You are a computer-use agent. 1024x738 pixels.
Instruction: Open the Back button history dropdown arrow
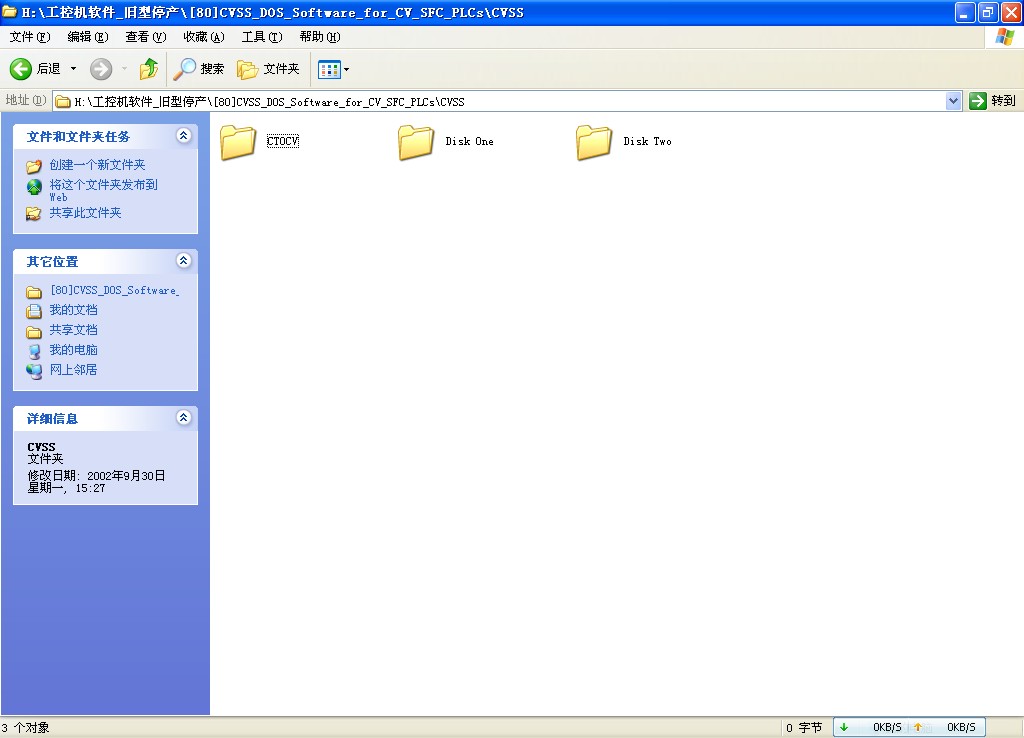(73, 69)
